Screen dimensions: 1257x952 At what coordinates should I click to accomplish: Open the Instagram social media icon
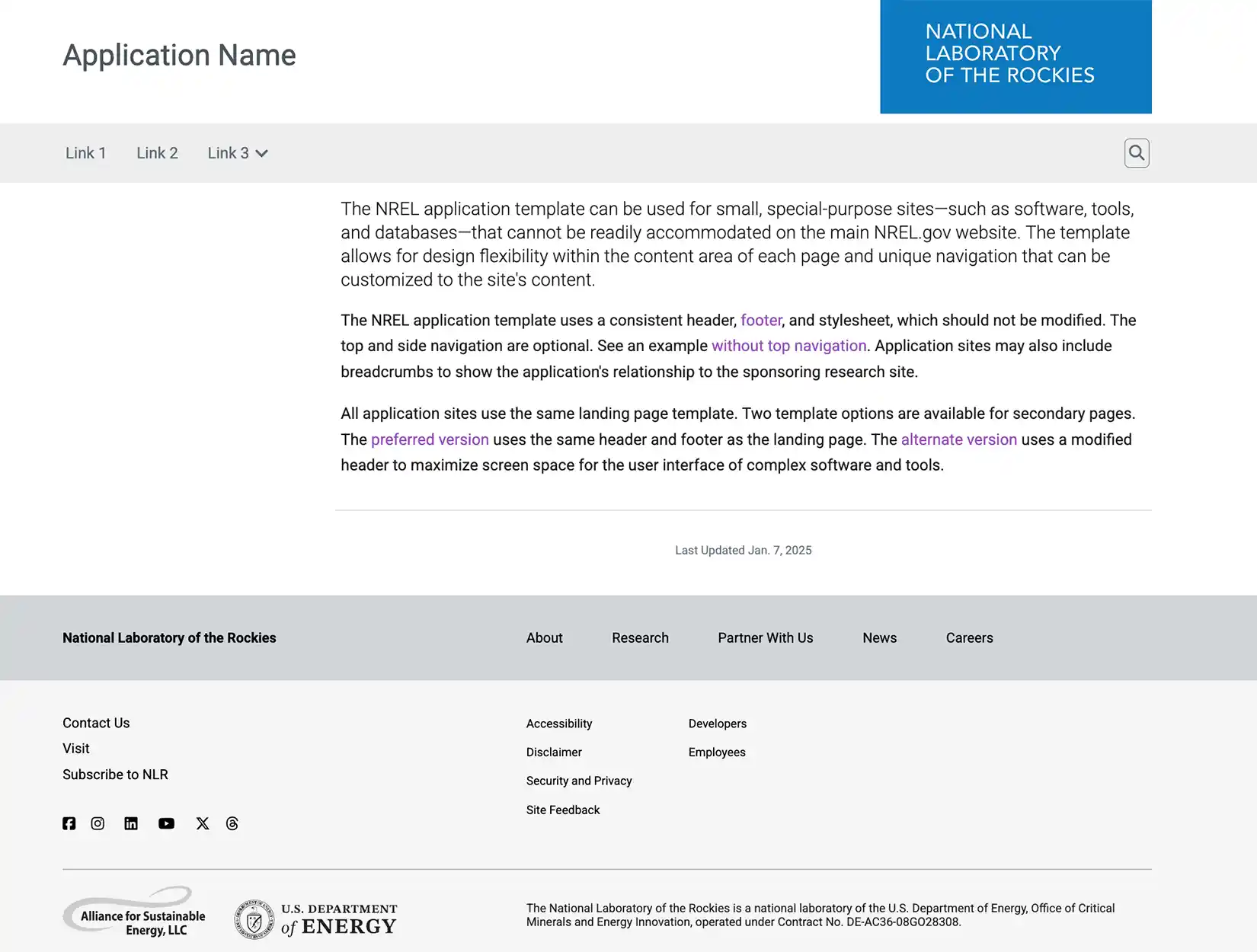click(98, 823)
